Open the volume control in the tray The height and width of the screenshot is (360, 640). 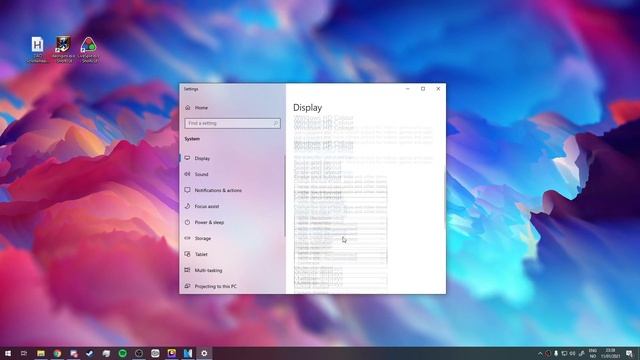[x=572, y=353]
